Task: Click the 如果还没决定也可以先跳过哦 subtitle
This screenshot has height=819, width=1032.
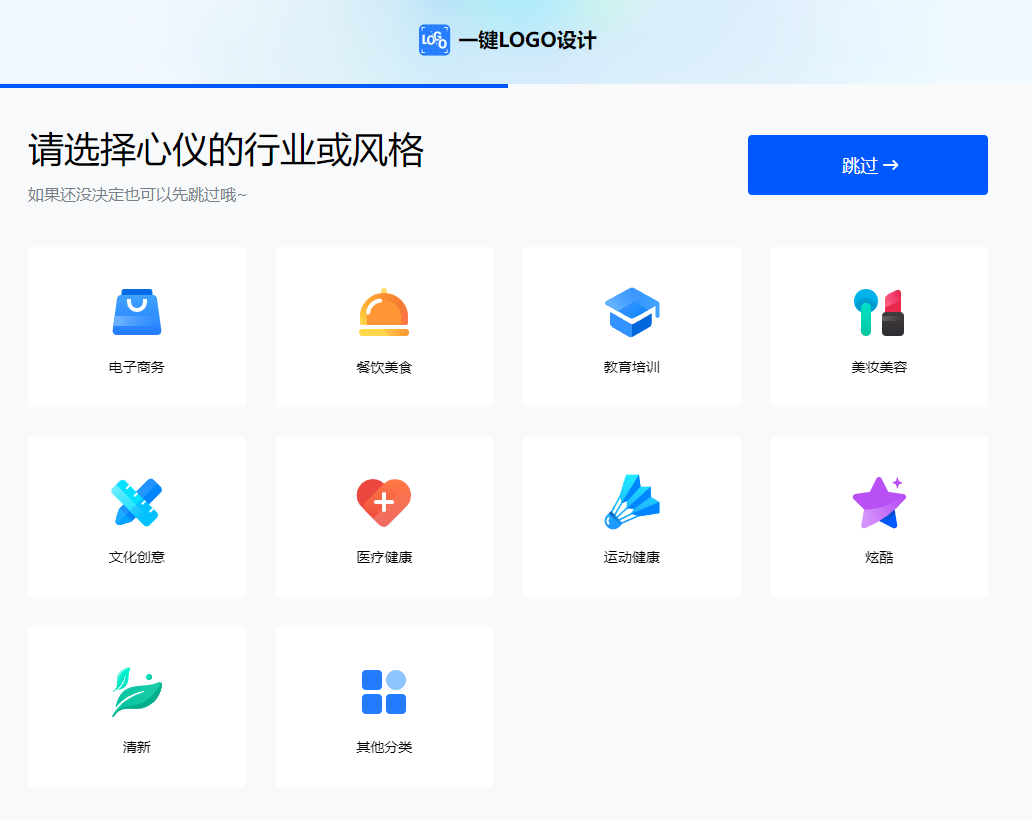Action: pyautogui.click(x=137, y=195)
